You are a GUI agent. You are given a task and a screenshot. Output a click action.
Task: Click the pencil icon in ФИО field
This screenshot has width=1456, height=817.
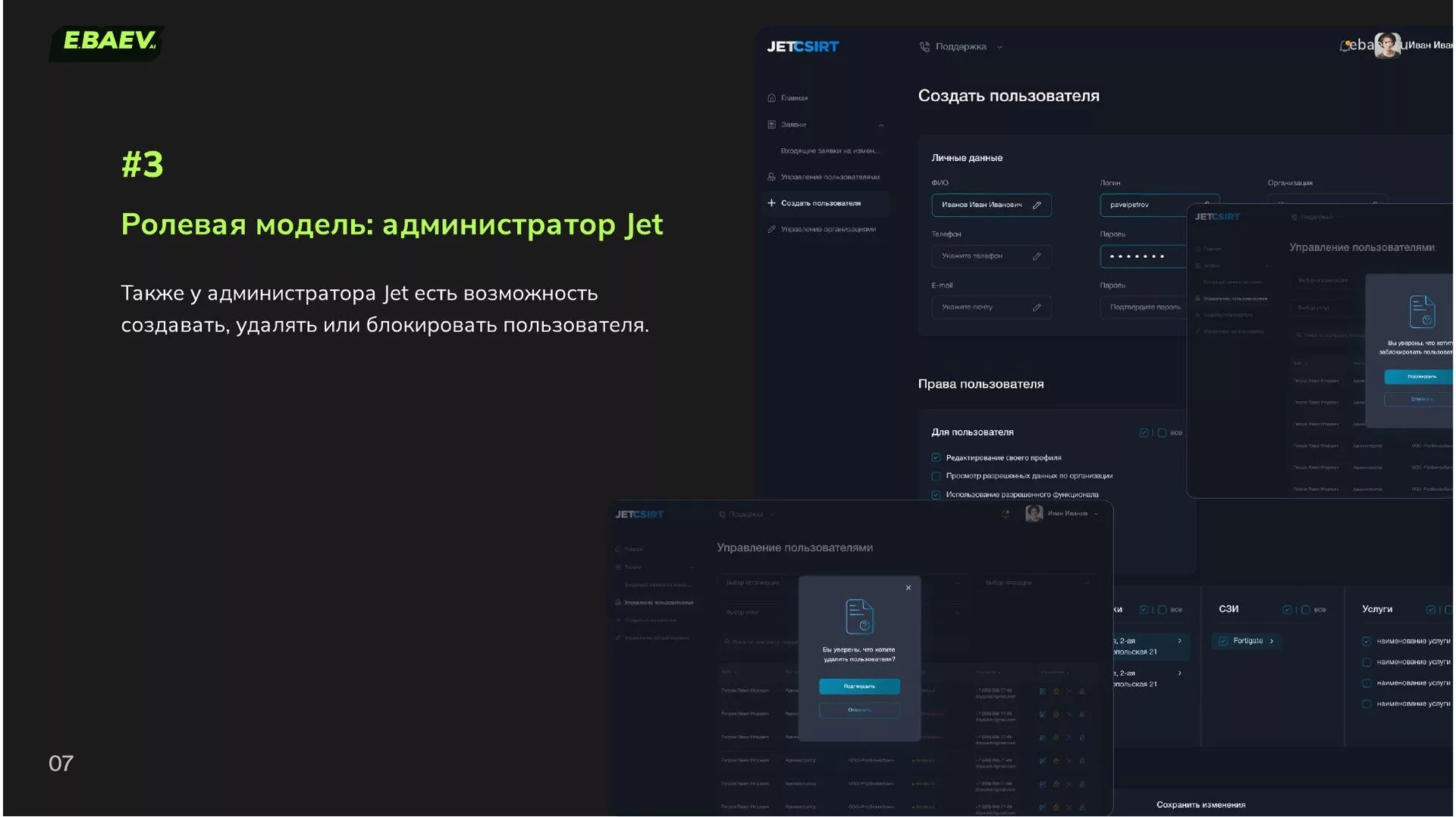[1037, 205]
